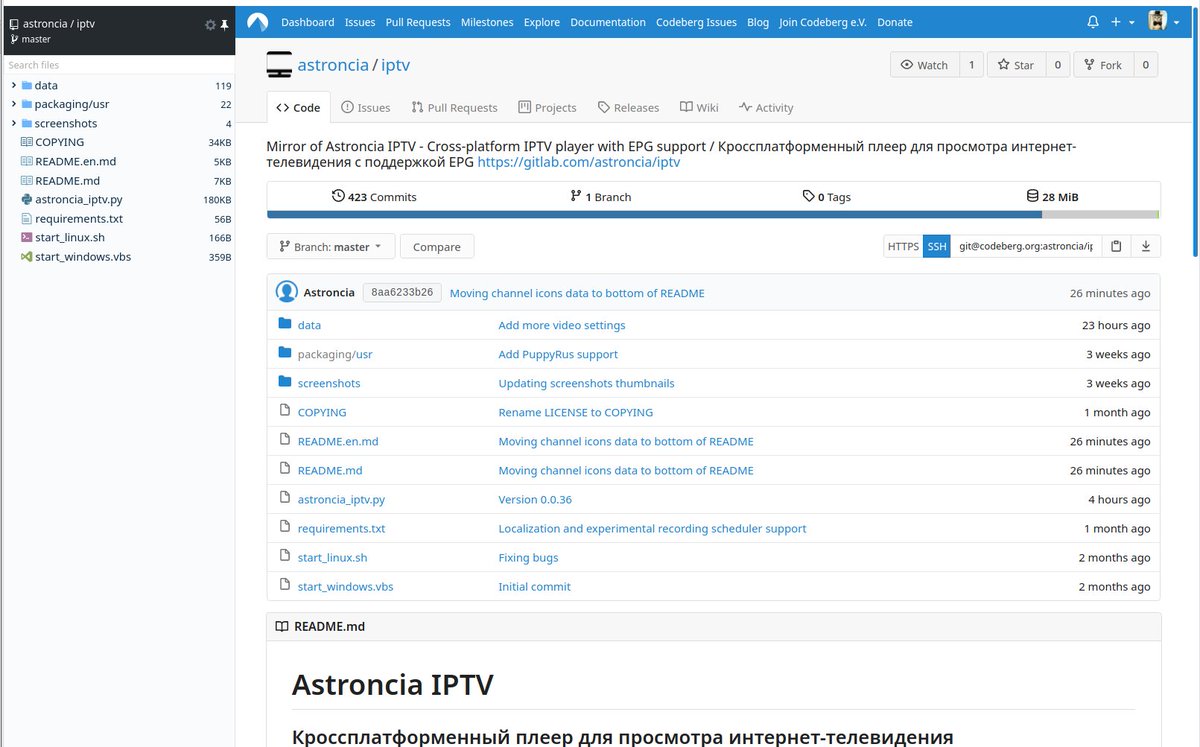Open the plus create menu
Viewport: 1200px width, 747px height.
(x=1122, y=22)
